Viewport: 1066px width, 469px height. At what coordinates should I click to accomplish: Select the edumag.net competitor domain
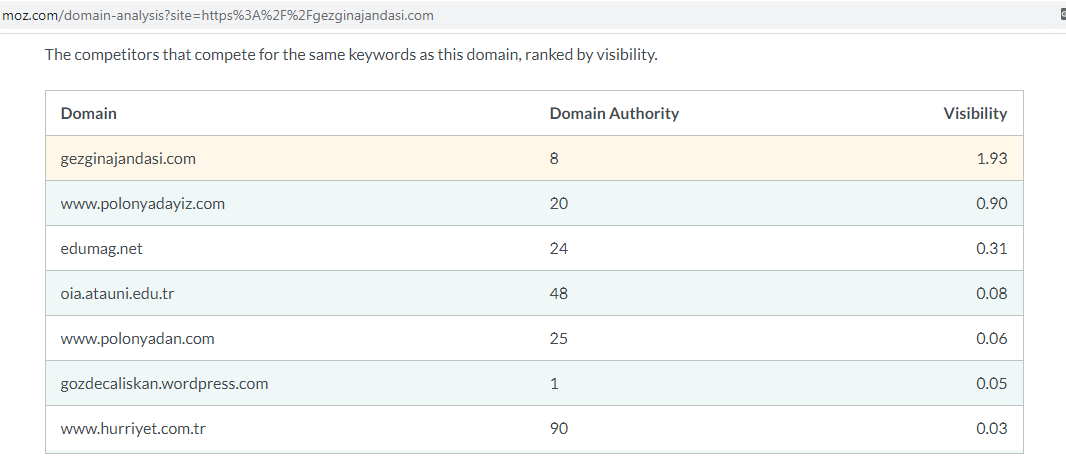(x=101, y=248)
